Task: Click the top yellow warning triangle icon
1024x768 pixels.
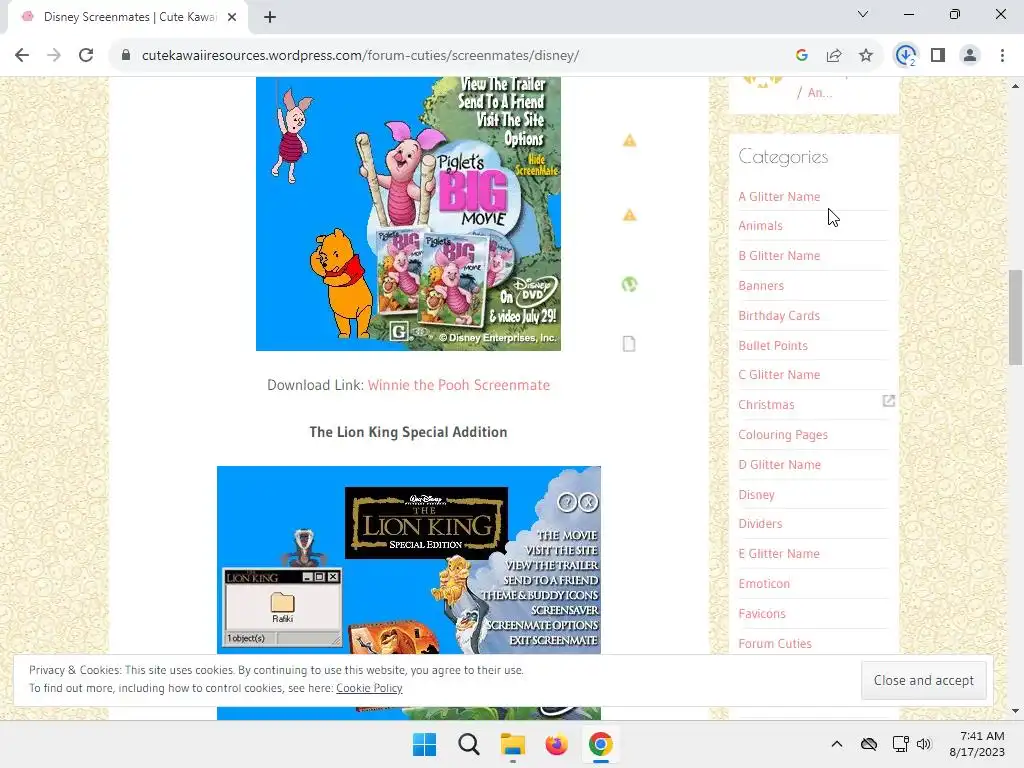Action: 629,140
